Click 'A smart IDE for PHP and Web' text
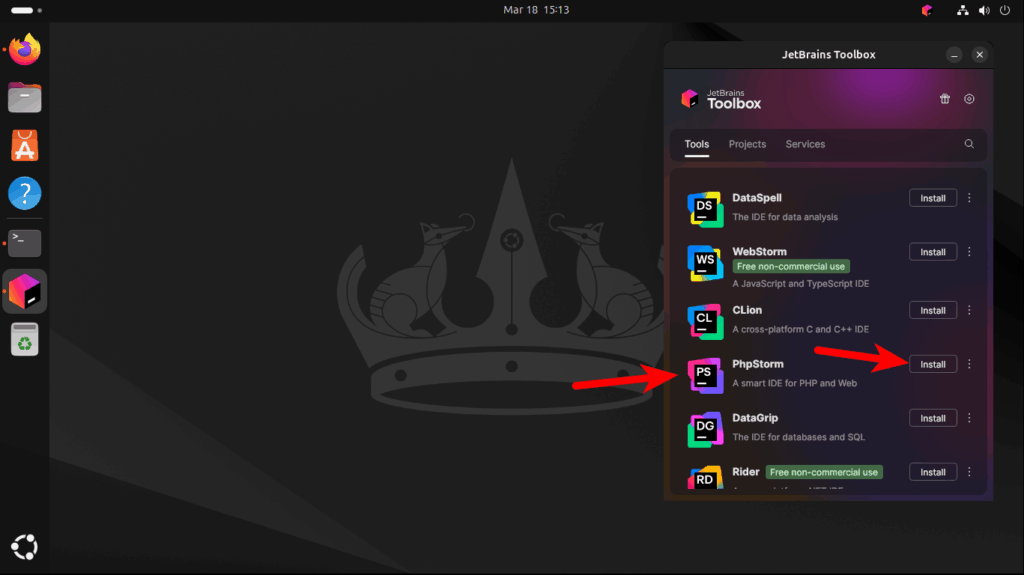This screenshot has height=575, width=1024. 795,383
